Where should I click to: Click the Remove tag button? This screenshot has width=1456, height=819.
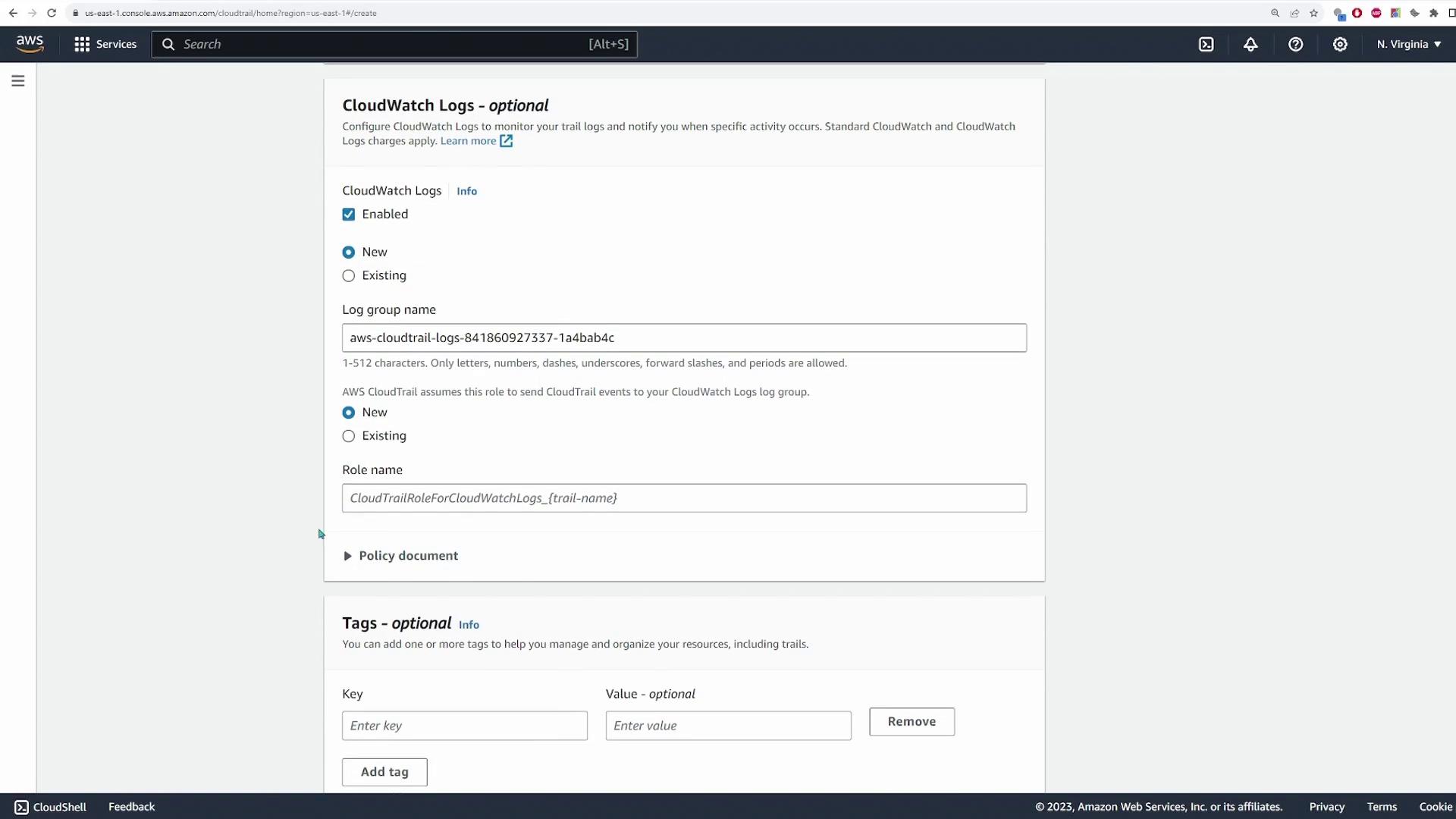pos(912,722)
